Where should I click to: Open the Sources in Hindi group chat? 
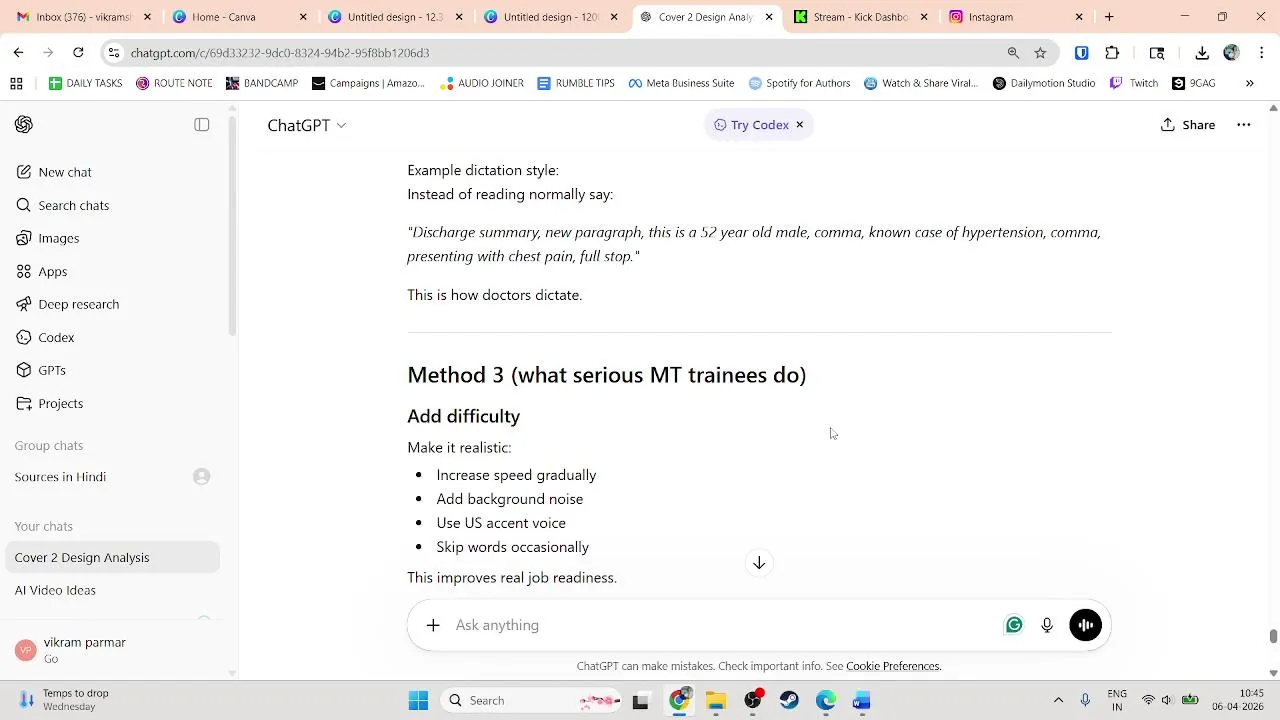point(113,477)
